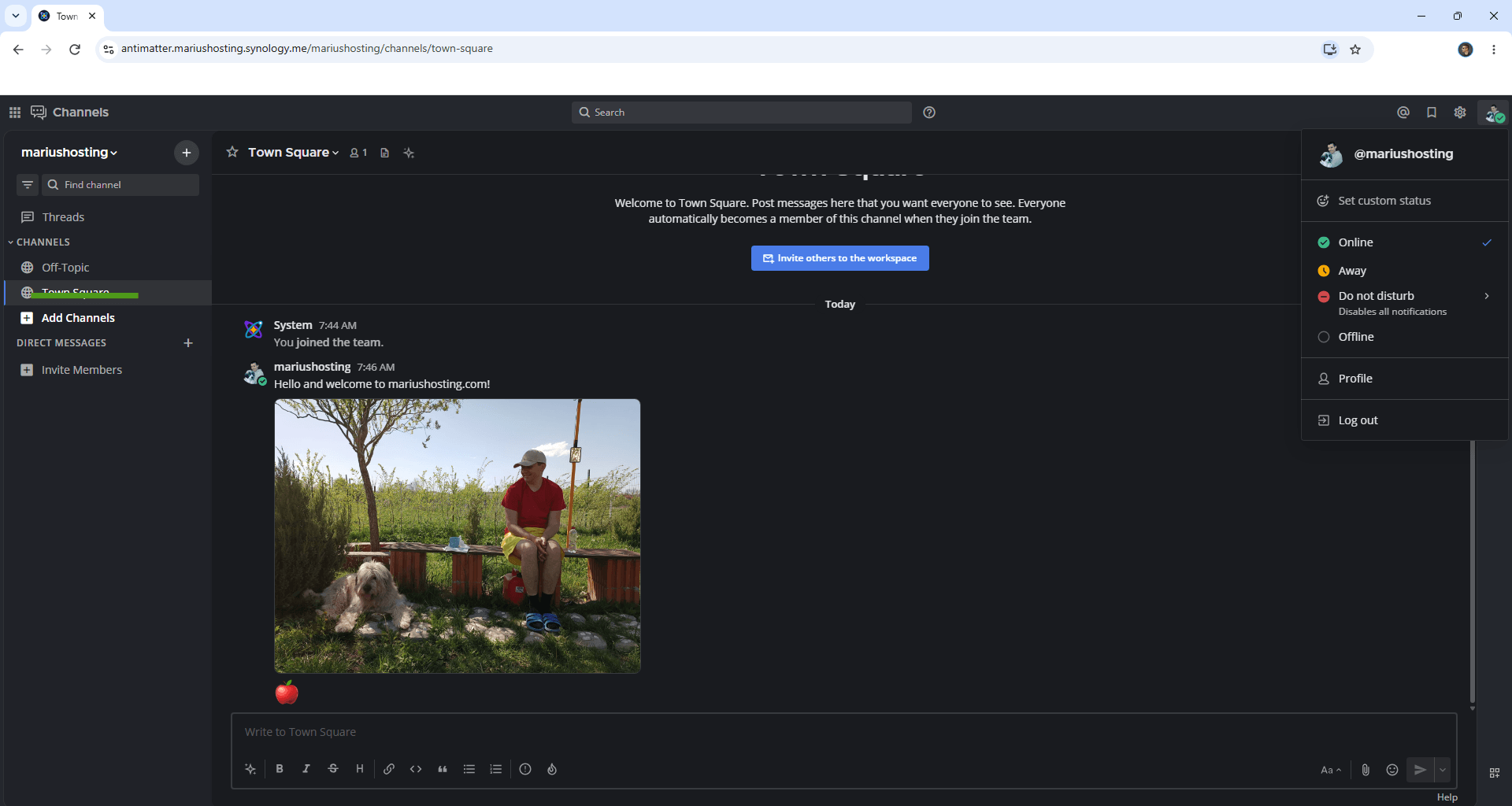Click @mariushosting name in user menu
This screenshot has width=1512, height=806.
[x=1403, y=154]
